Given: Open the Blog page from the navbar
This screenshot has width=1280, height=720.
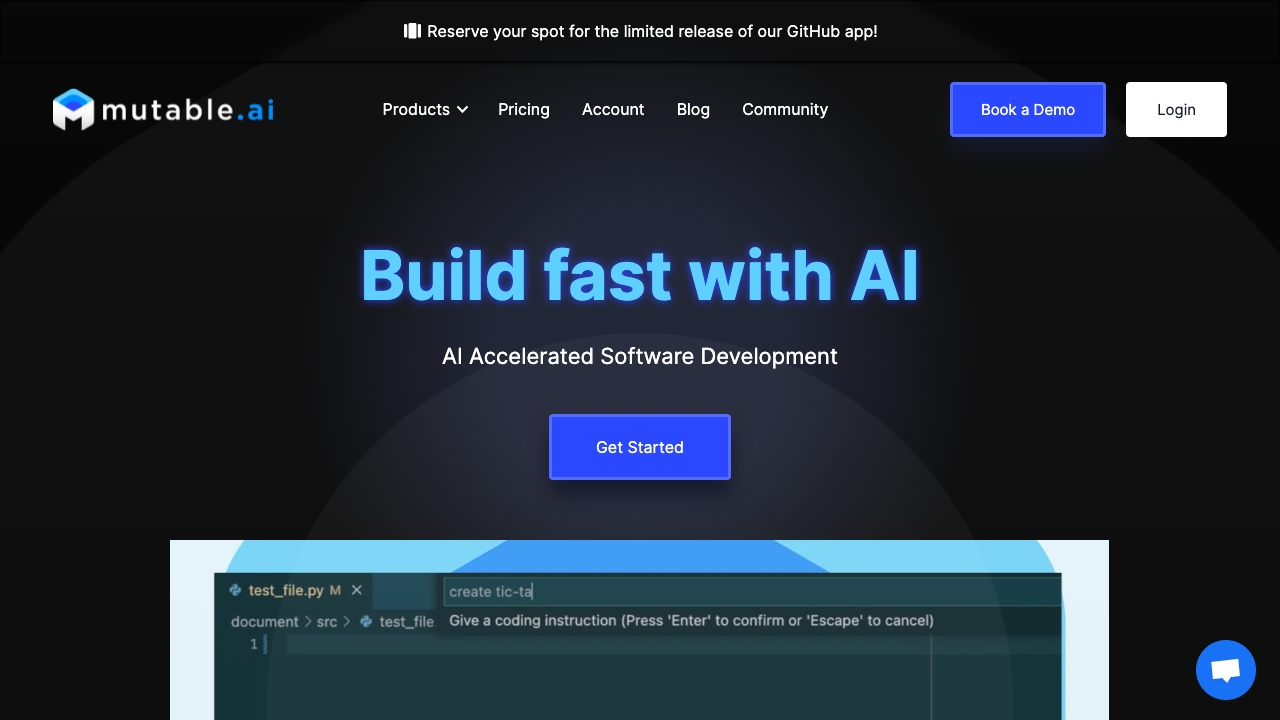Looking at the screenshot, I should click(693, 110).
